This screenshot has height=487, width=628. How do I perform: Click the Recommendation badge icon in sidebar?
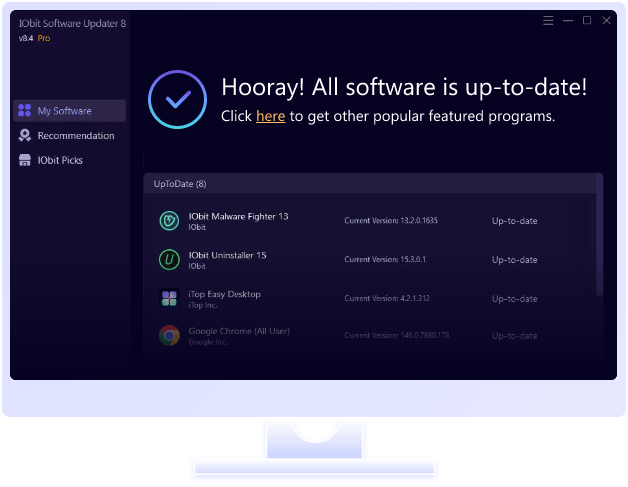(25, 136)
